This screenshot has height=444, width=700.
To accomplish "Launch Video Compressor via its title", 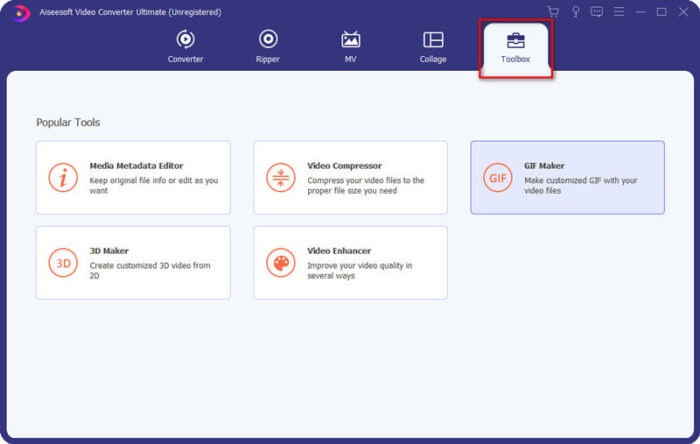I will (344, 166).
